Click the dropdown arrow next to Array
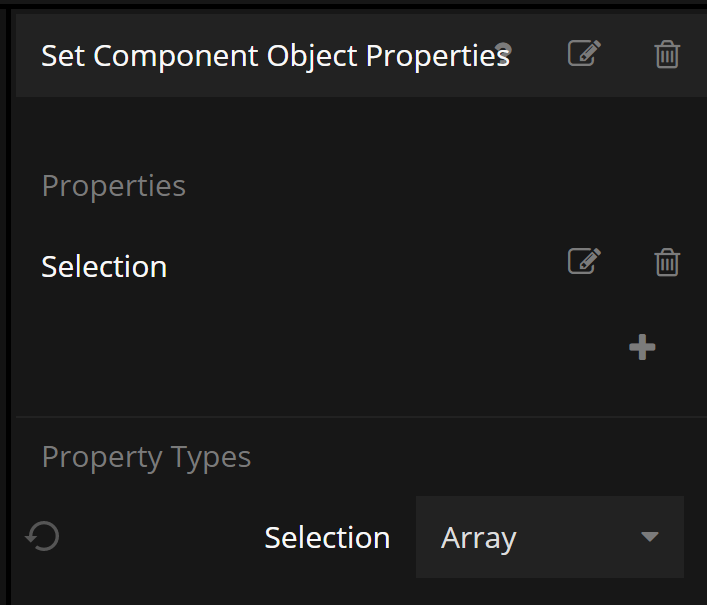 click(x=650, y=537)
